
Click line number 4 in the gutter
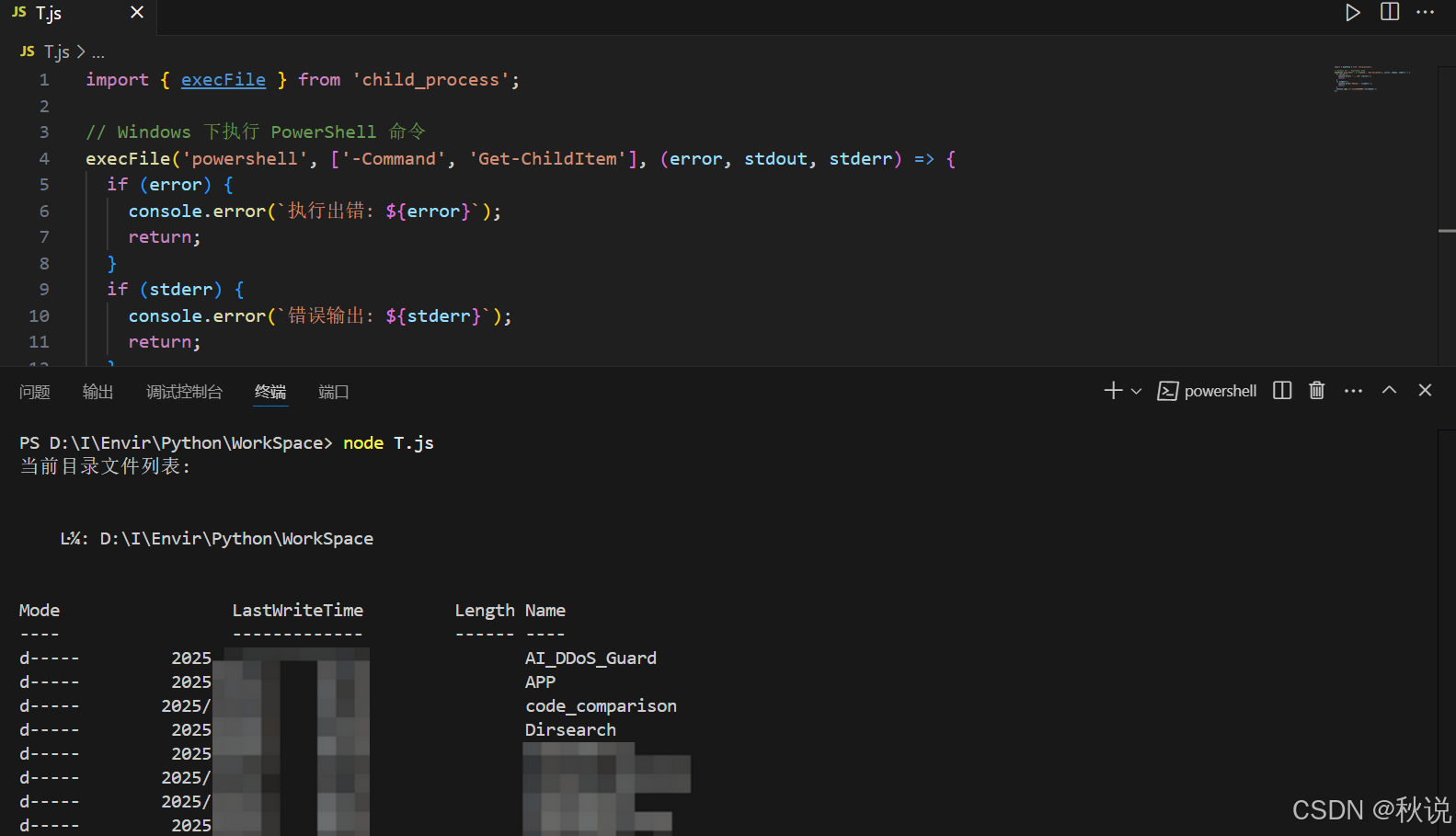[44, 159]
